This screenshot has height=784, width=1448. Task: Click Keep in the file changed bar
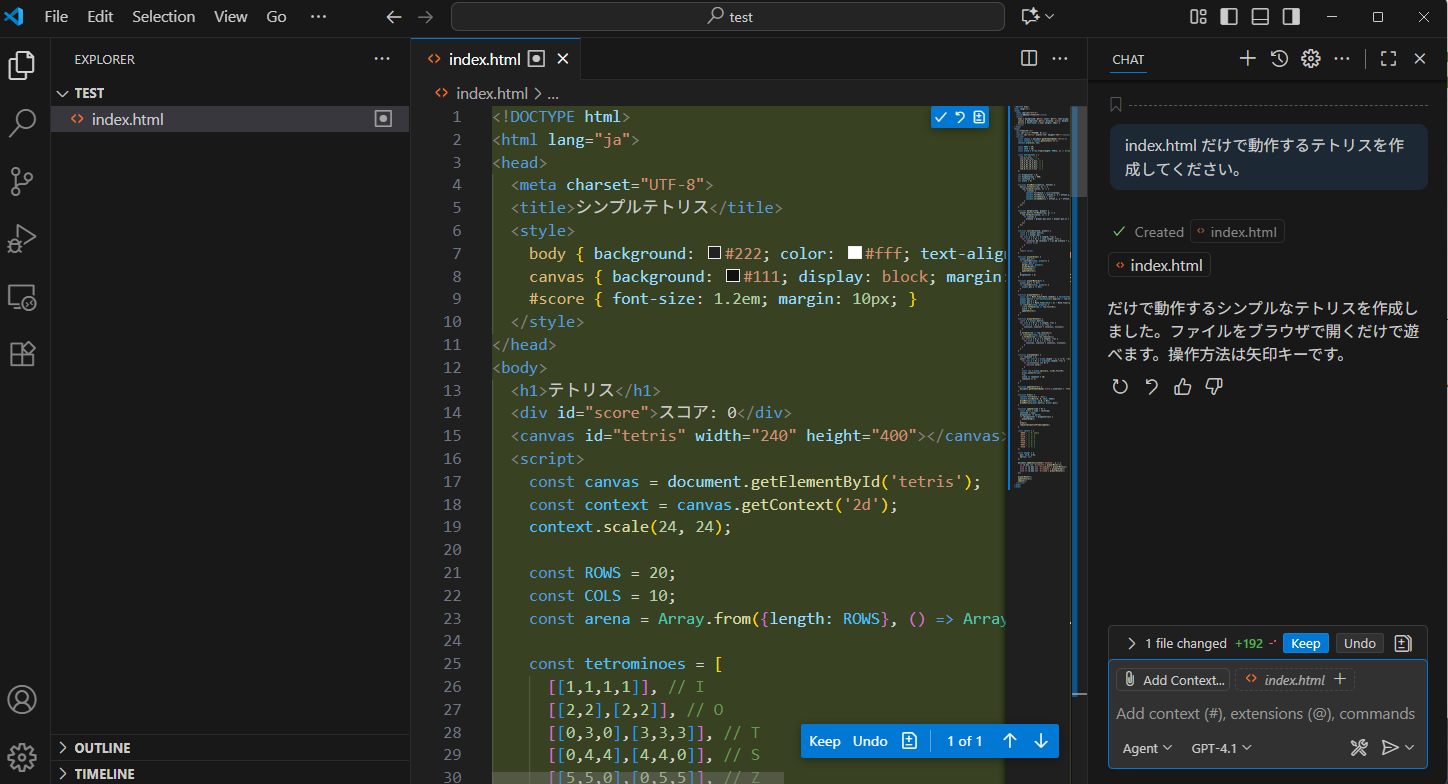click(x=1305, y=643)
